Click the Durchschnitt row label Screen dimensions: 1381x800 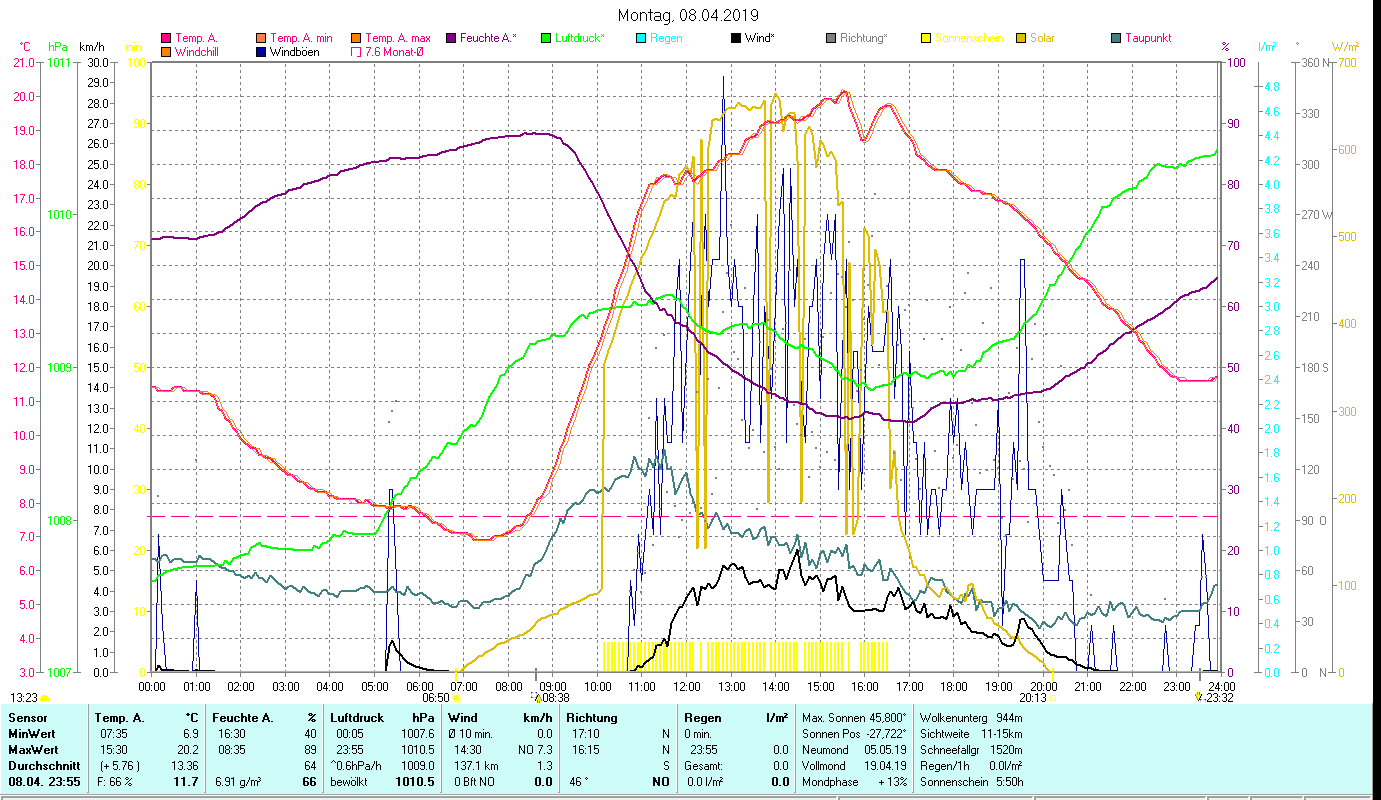(x=42, y=766)
